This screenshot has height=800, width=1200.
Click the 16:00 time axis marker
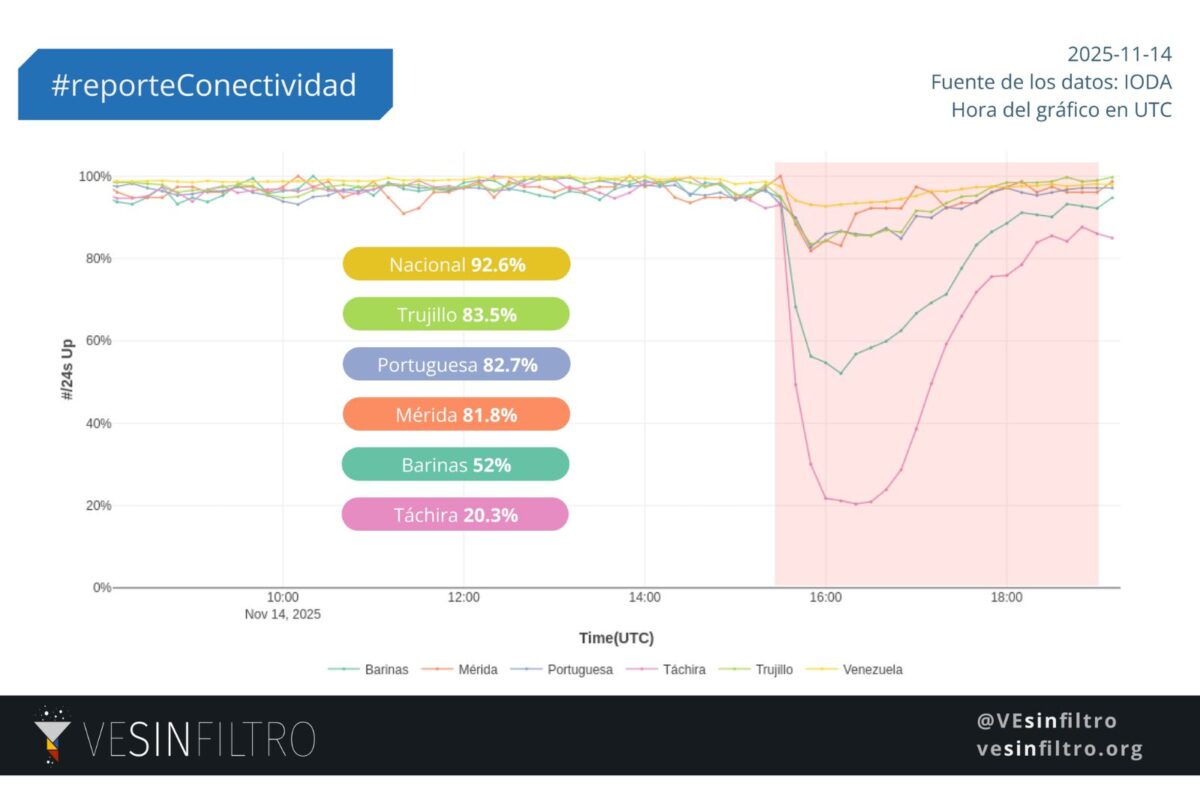coord(824,598)
